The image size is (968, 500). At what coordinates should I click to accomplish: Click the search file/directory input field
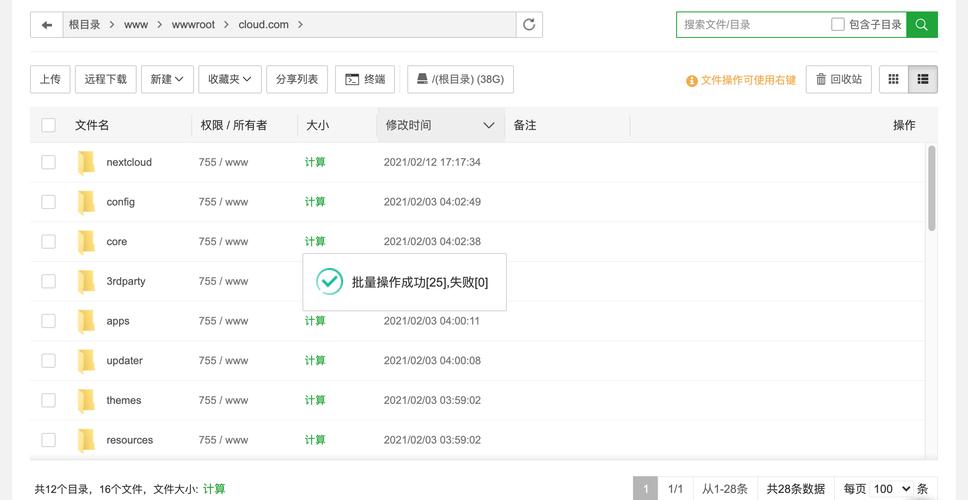752,25
